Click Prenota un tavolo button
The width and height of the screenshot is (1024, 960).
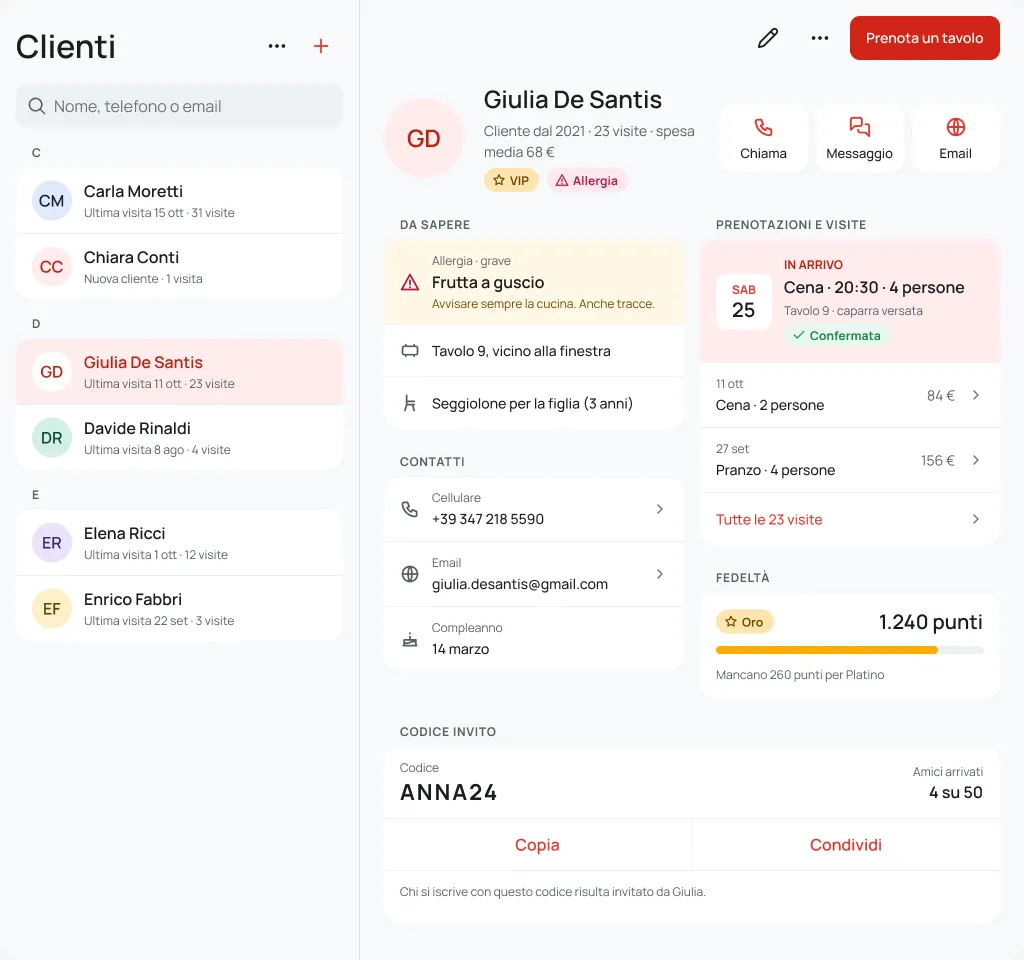click(924, 38)
